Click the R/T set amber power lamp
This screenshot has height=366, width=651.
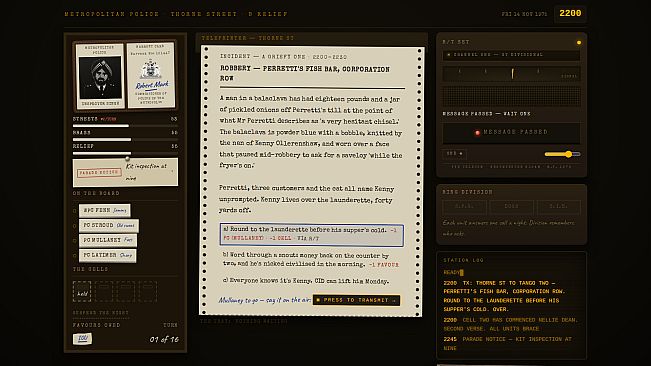pos(579,42)
